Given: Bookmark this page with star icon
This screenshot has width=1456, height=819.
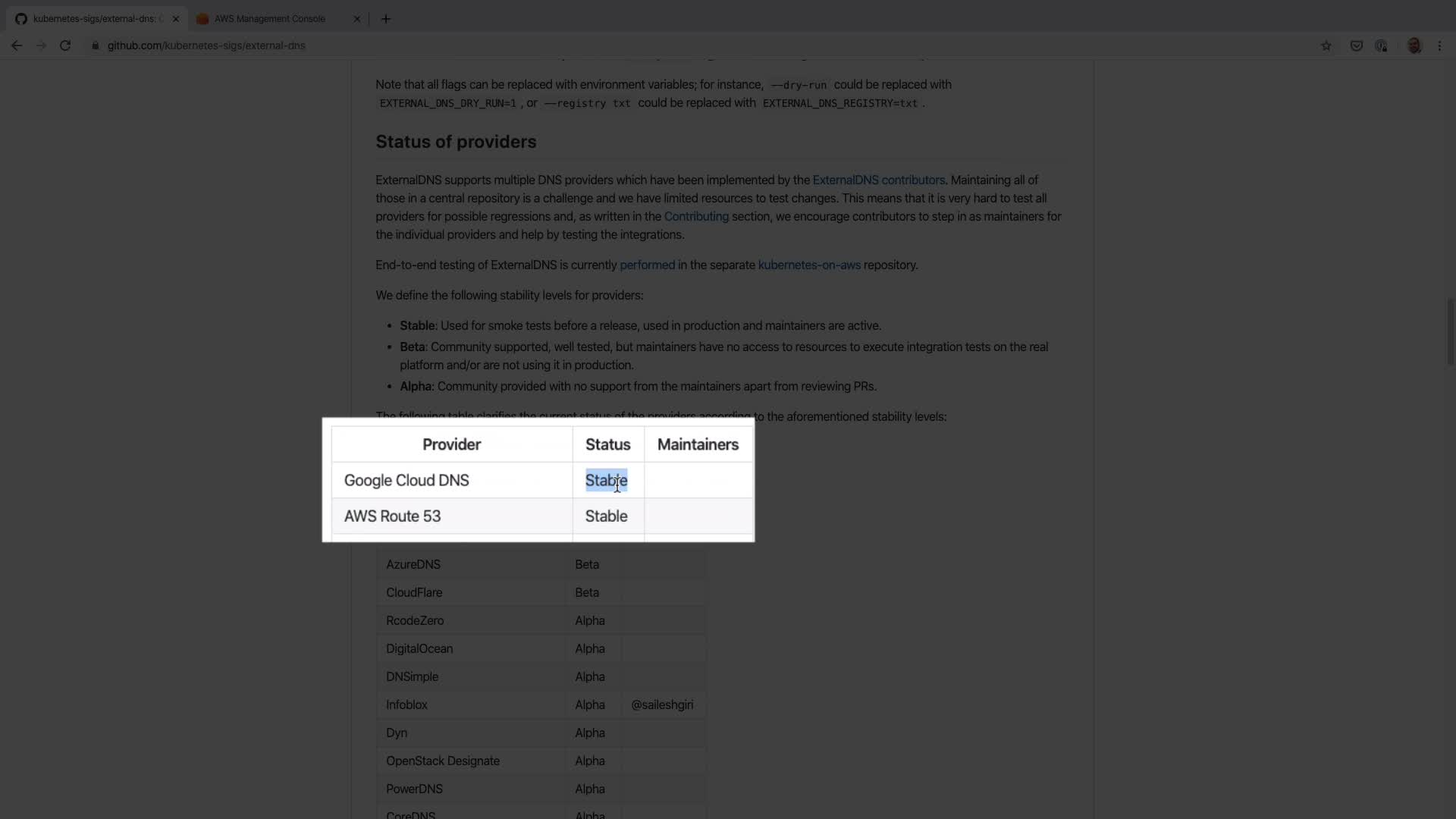Looking at the screenshot, I should coord(1326,45).
